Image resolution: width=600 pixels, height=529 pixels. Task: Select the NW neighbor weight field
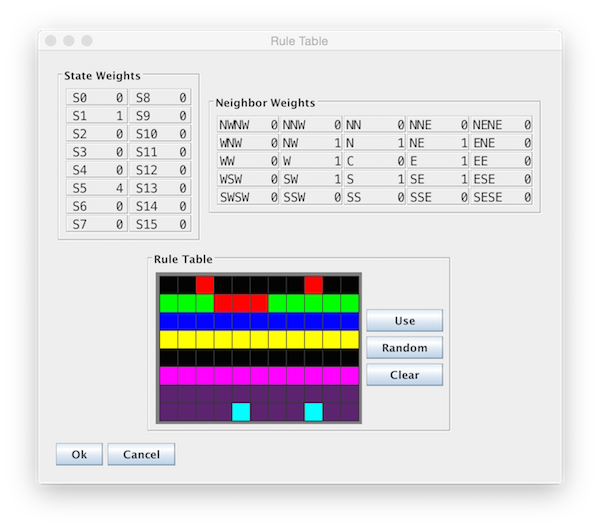point(311,142)
